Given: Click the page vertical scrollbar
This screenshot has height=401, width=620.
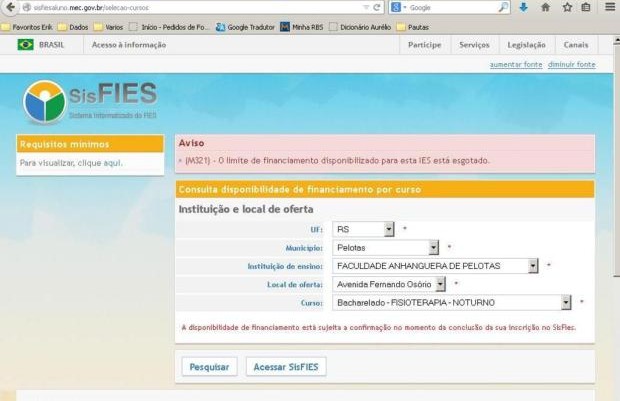Looking at the screenshot, I should (616, 158).
